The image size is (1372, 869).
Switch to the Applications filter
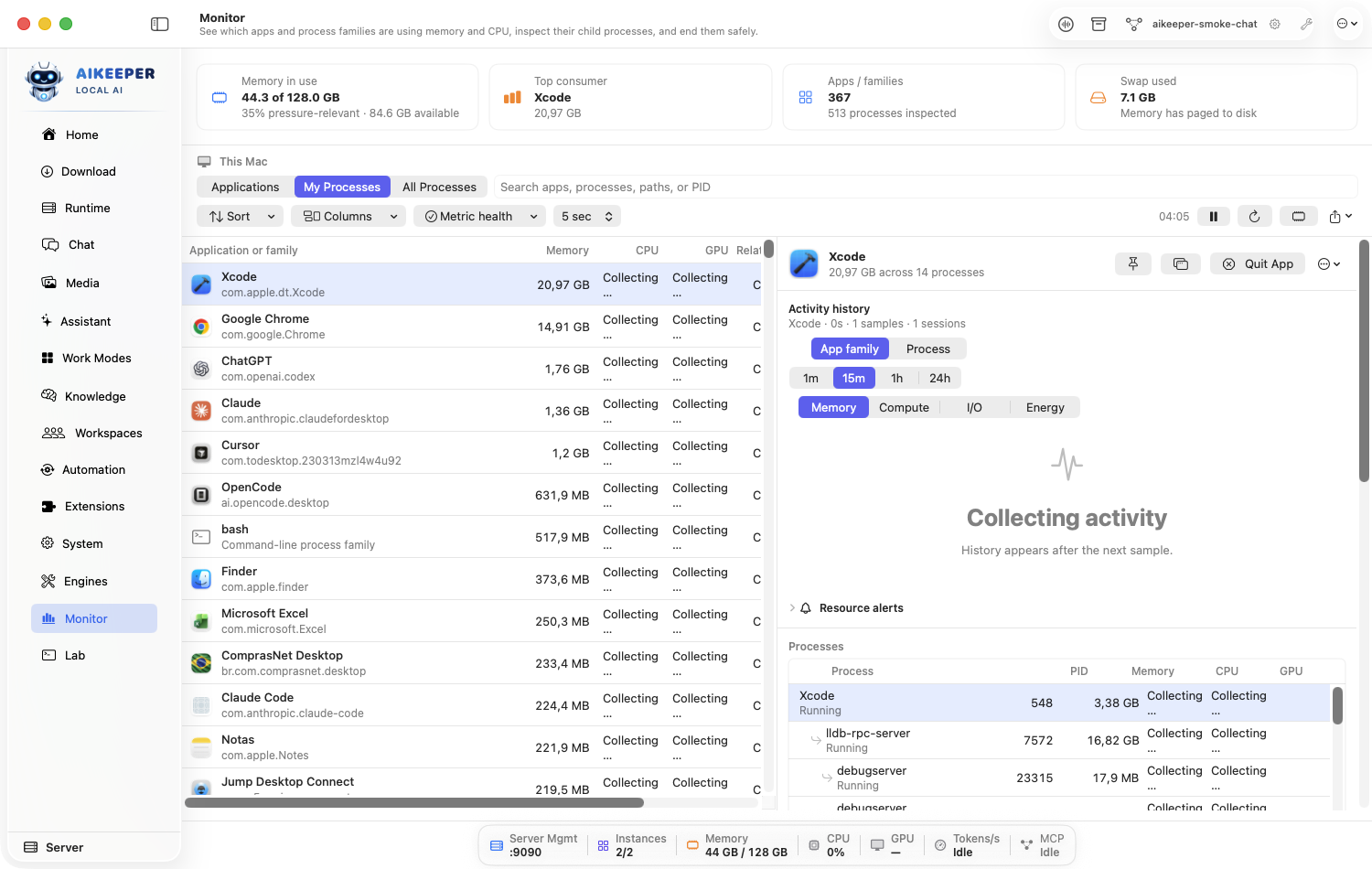(x=245, y=187)
